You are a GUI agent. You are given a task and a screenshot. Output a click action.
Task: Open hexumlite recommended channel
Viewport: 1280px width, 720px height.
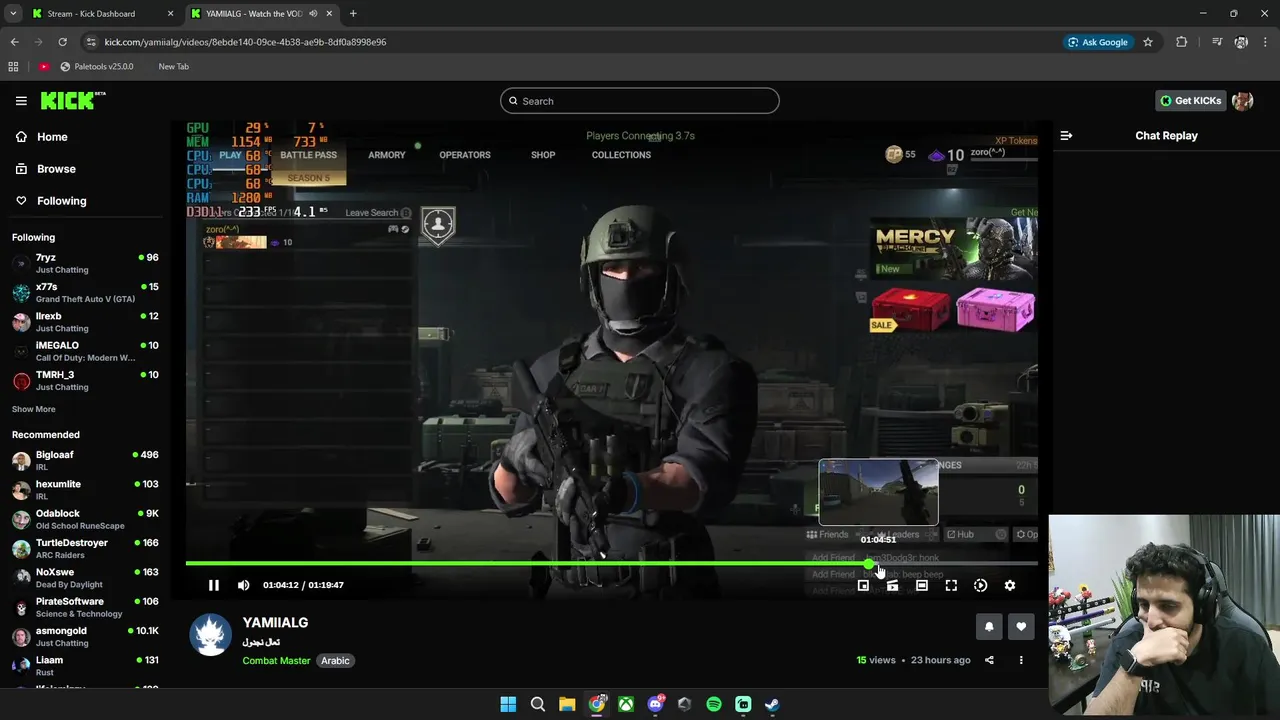point(85,490)
